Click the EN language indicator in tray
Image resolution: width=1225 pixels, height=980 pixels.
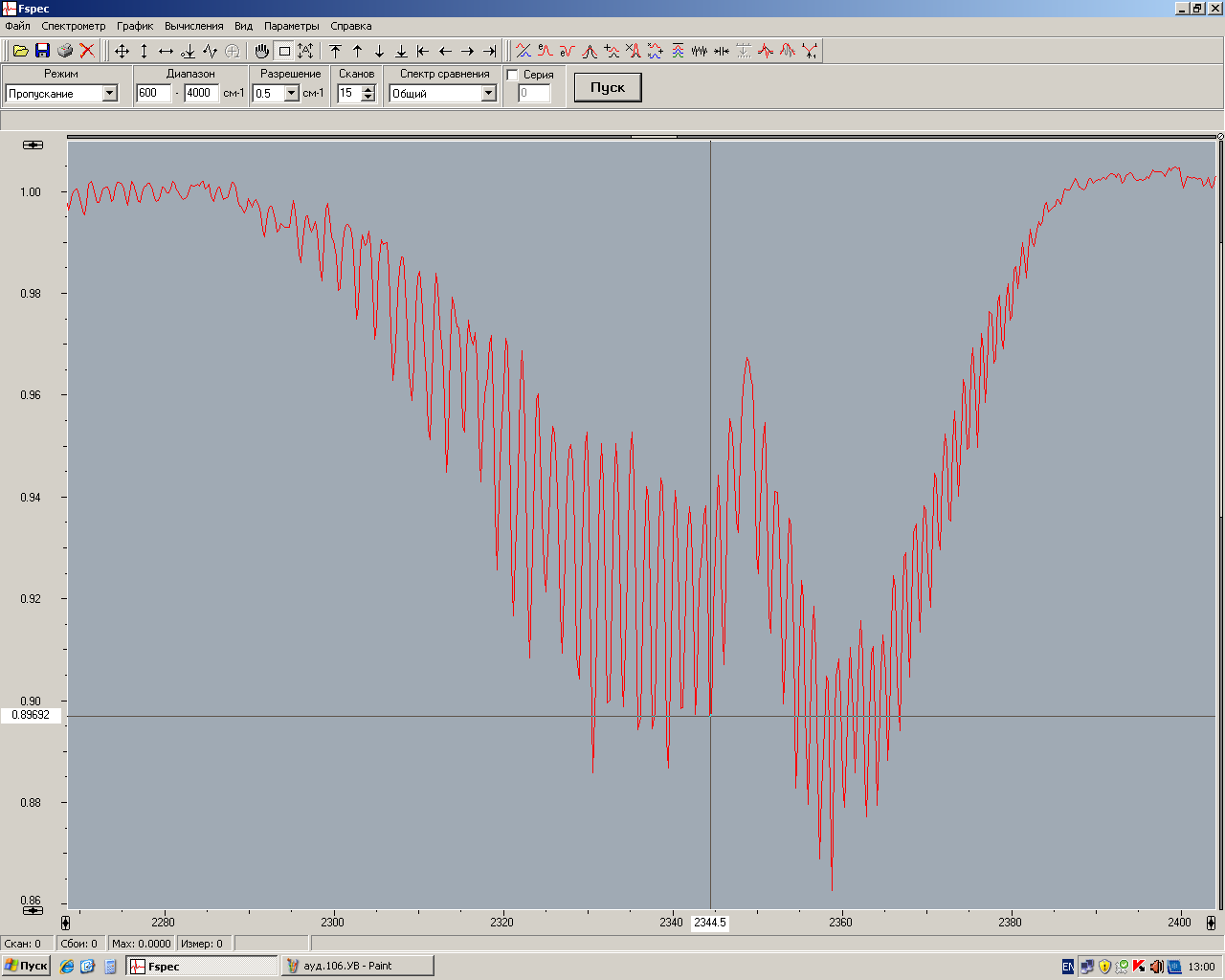pyautogui.click(x=1068, y=967)
